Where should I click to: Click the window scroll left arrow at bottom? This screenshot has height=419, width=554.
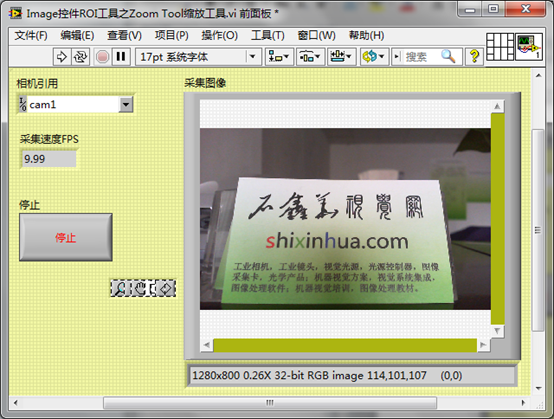click(15, 403)
